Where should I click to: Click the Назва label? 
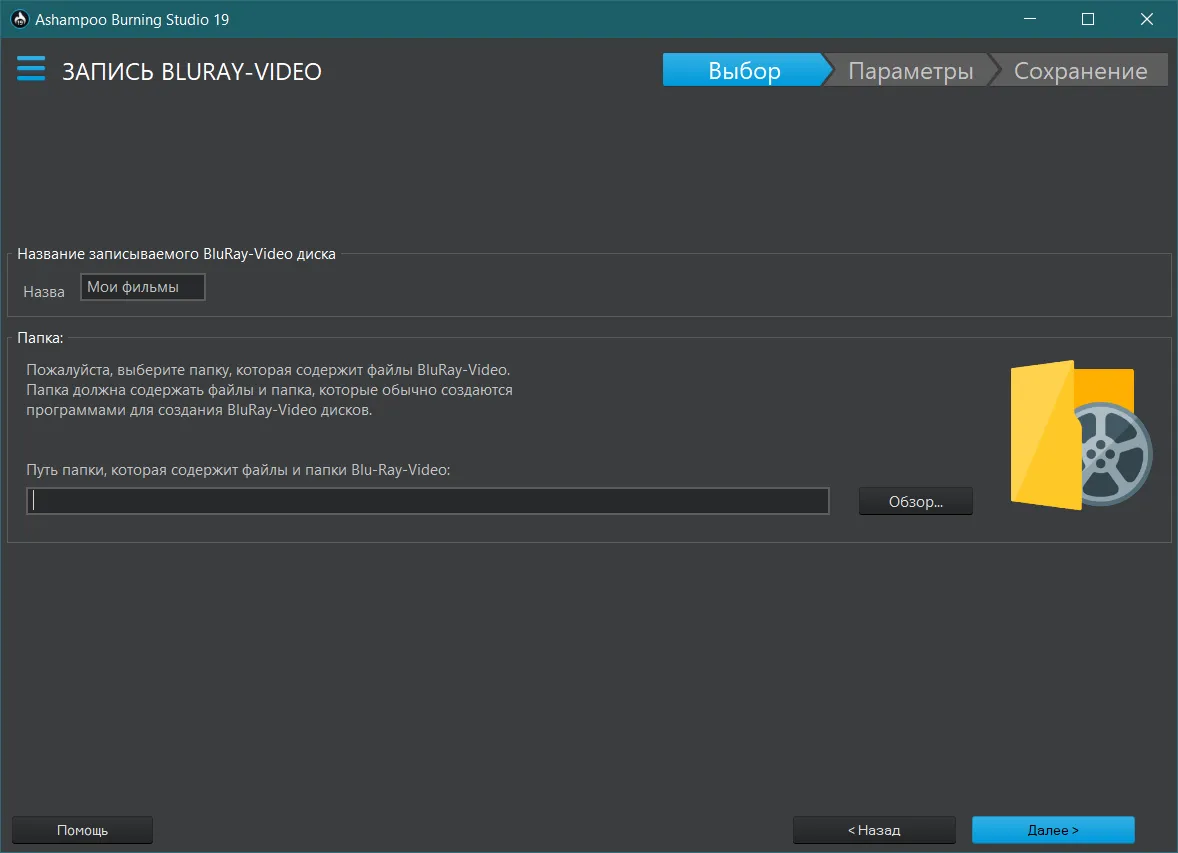[44, 292]
